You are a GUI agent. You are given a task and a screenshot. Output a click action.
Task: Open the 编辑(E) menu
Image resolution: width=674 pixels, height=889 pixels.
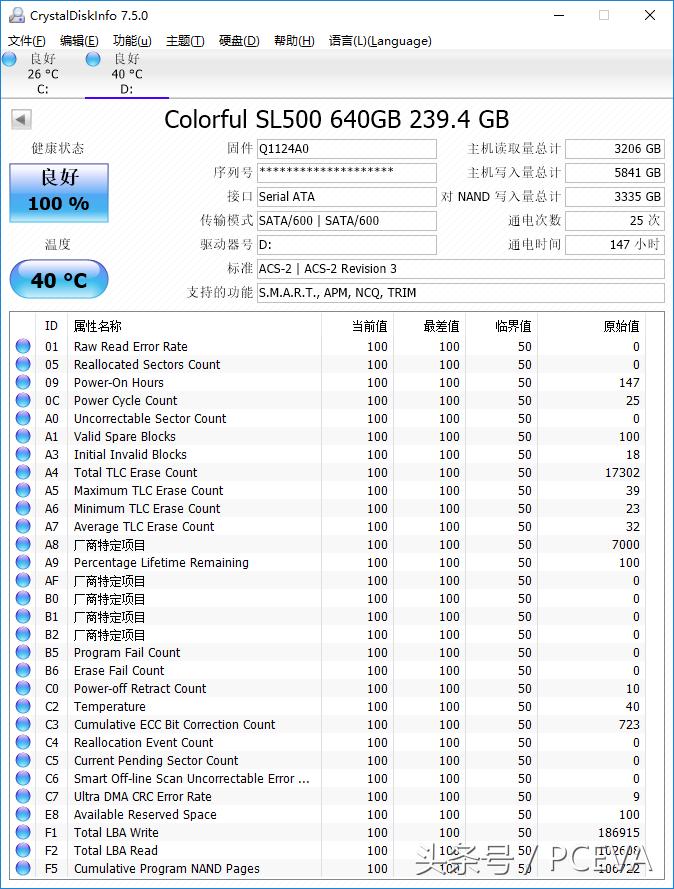[79, 41]
